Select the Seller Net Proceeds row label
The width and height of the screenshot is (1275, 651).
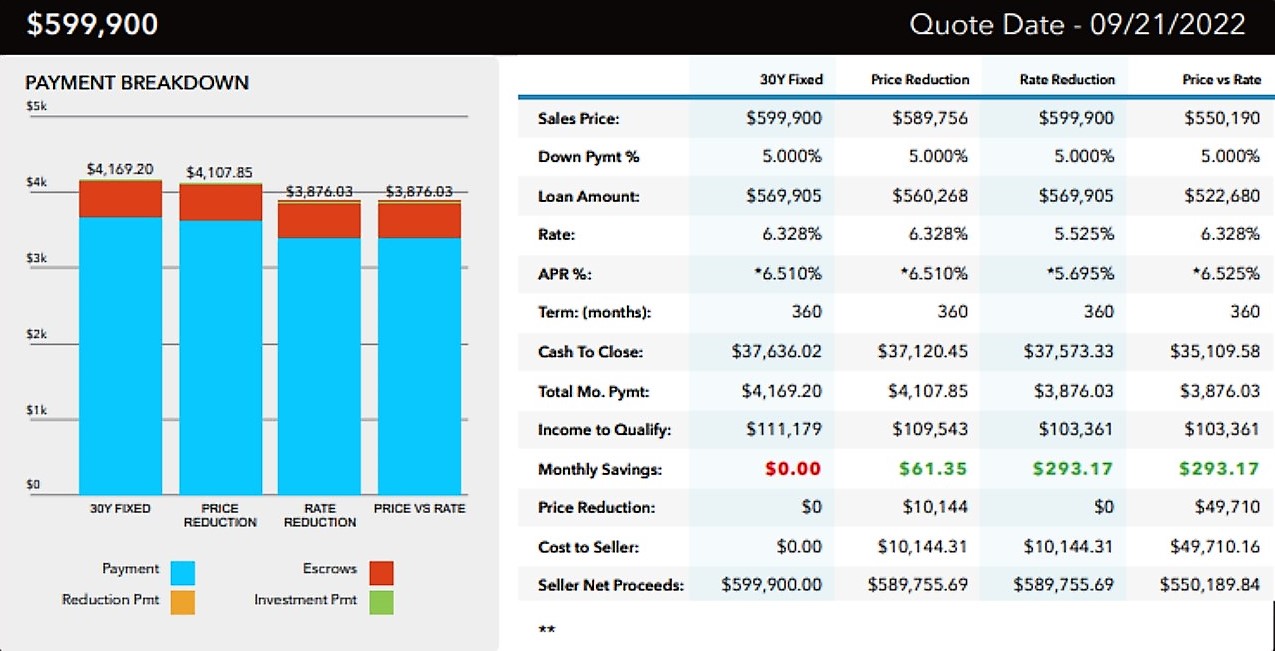pyautogui.click(x=610, y=585)
